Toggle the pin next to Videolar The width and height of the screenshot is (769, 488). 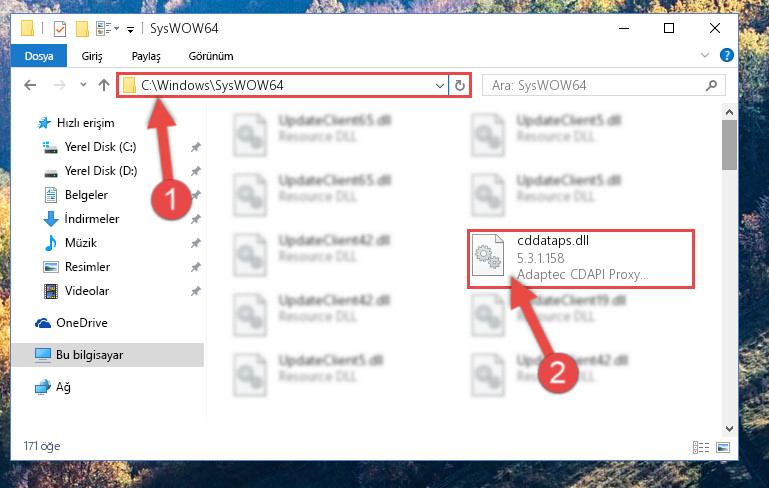click(196, 291)
